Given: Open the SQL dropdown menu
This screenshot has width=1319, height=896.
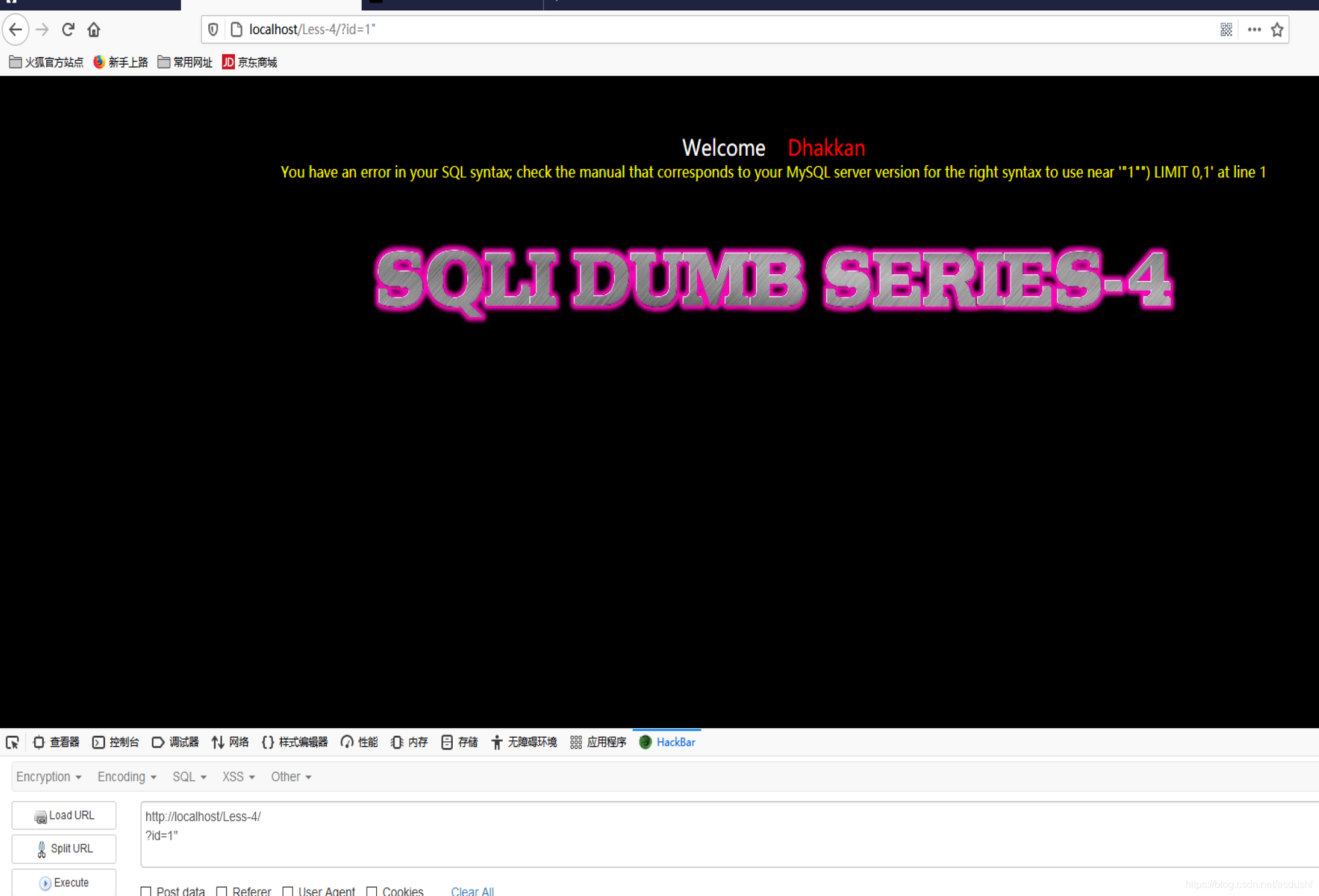Looking at the screenshot, I should [189, 777].
